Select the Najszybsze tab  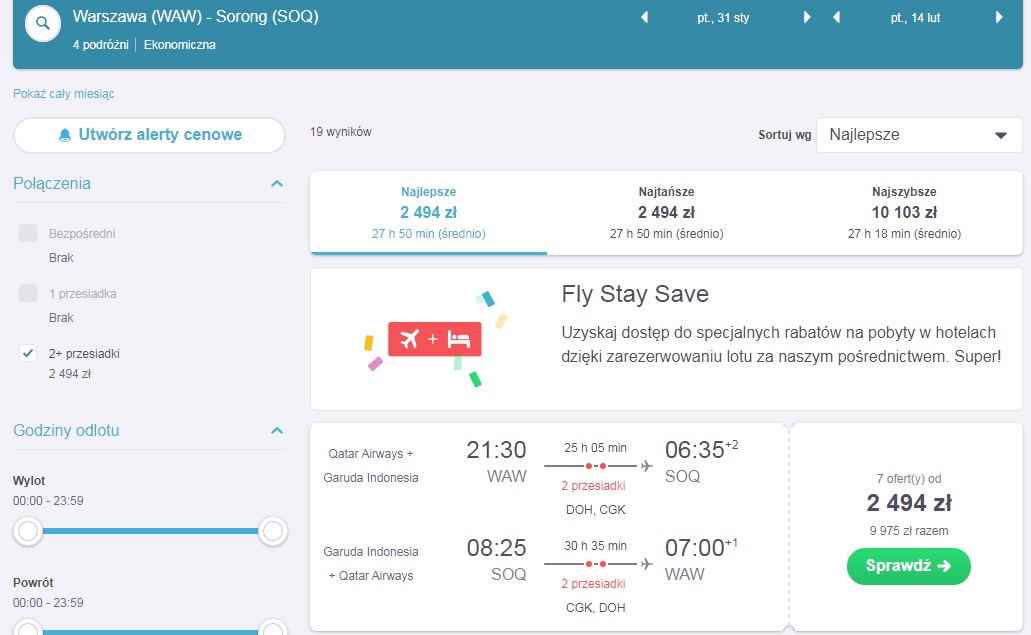904,213
